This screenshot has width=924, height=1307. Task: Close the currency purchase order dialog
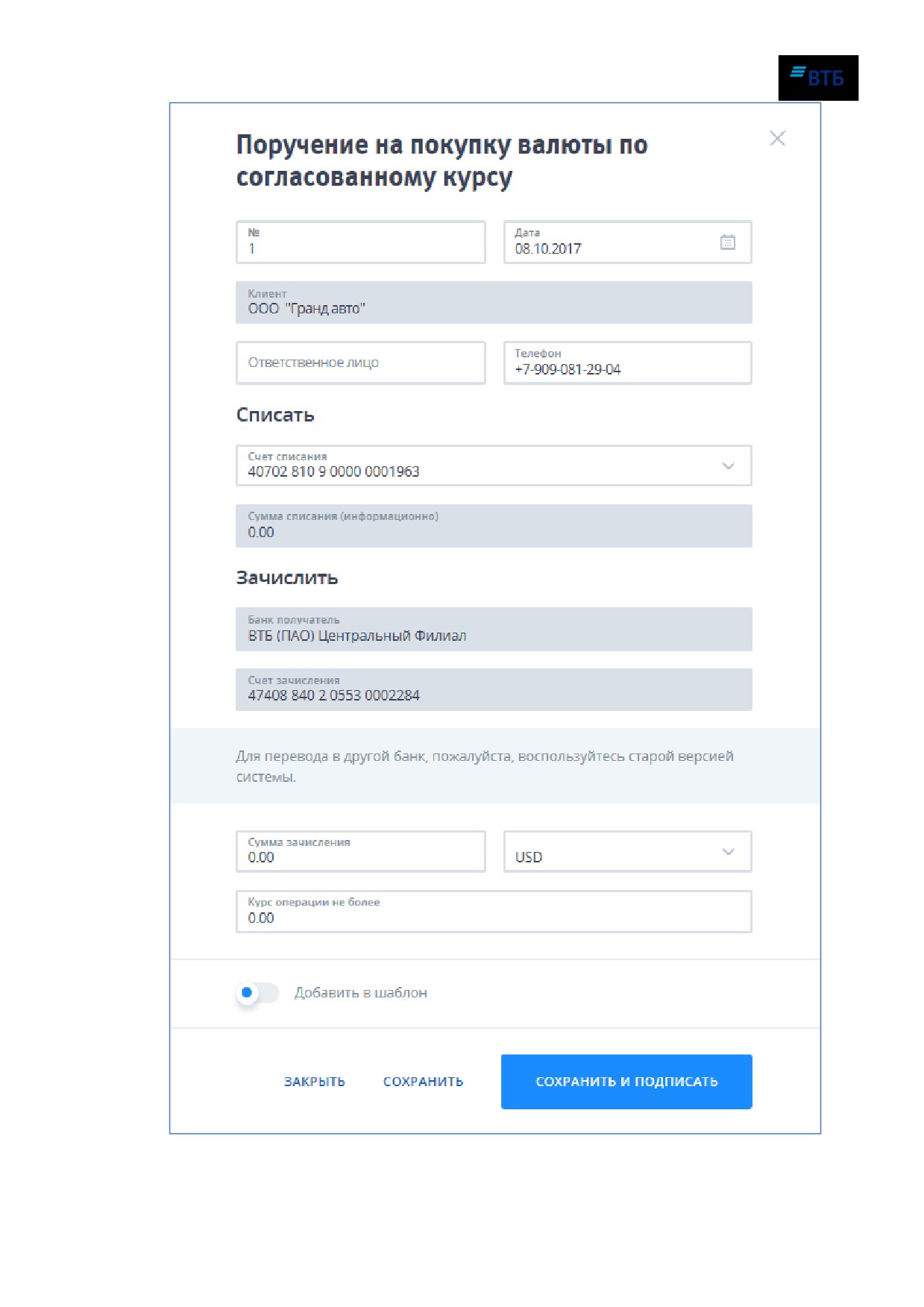pyautogui.click(x=777, y=138)
